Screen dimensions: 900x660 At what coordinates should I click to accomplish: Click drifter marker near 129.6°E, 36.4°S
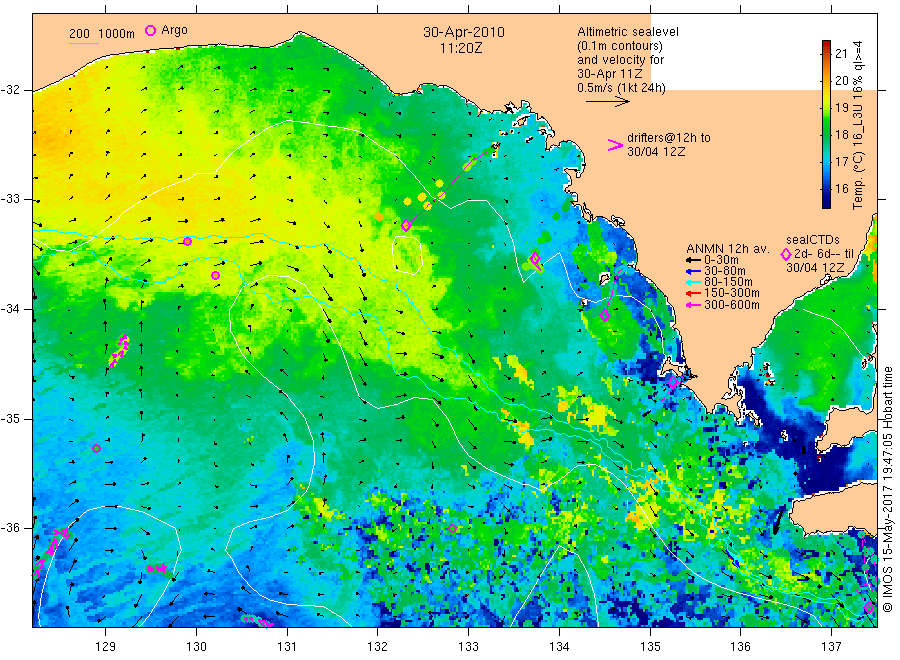tap(157, 568)
